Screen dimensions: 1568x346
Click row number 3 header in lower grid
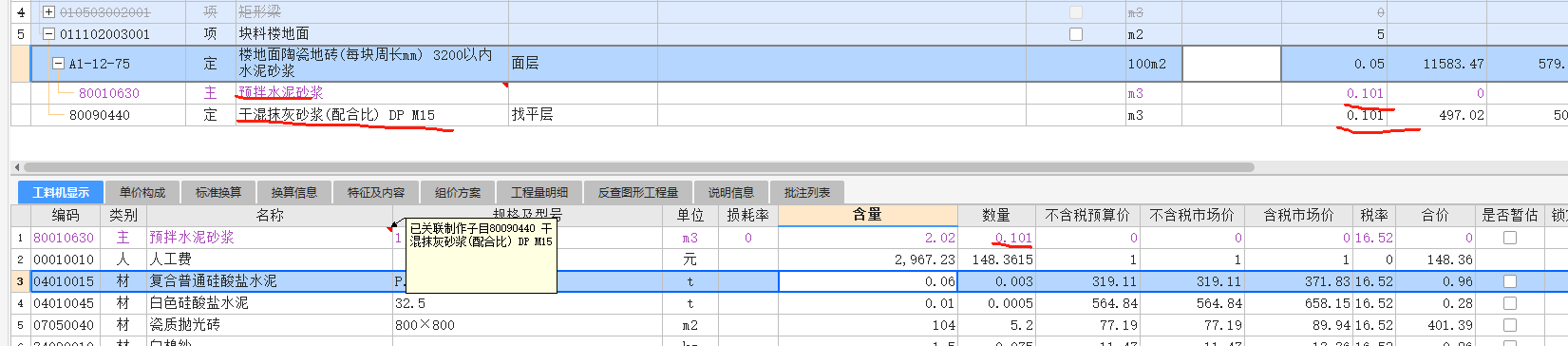20,281
